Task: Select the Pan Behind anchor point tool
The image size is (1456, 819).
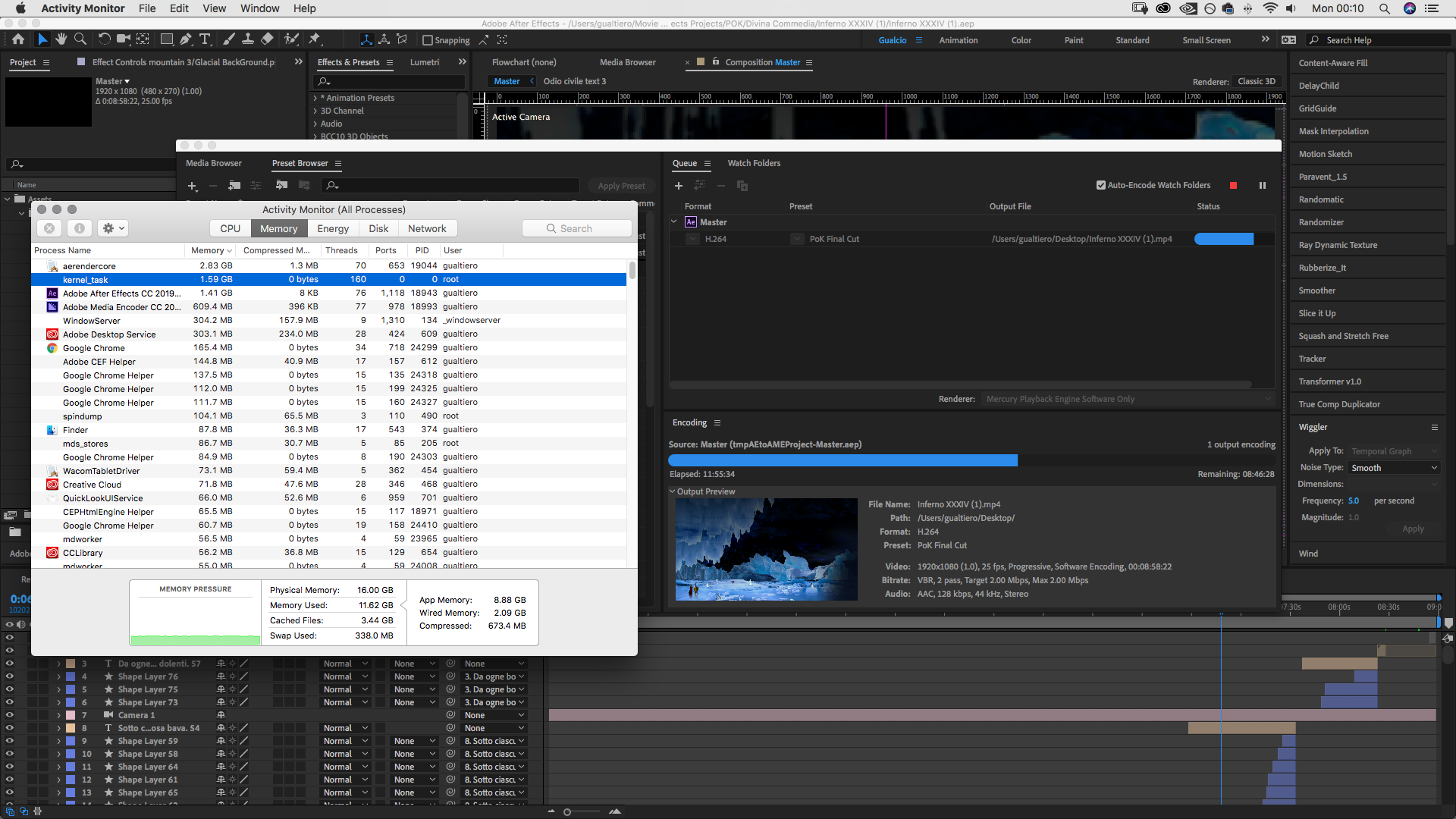Action: (x=143, y=39)
